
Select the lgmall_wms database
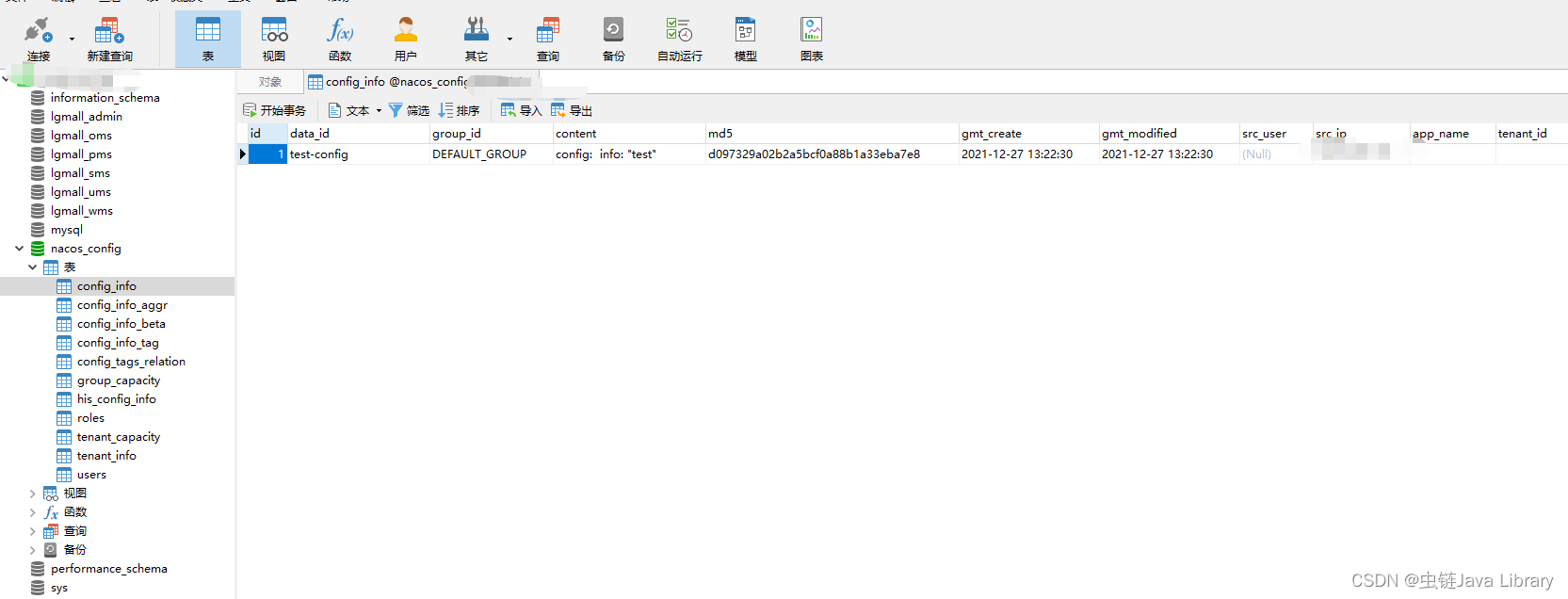point(81,211)
